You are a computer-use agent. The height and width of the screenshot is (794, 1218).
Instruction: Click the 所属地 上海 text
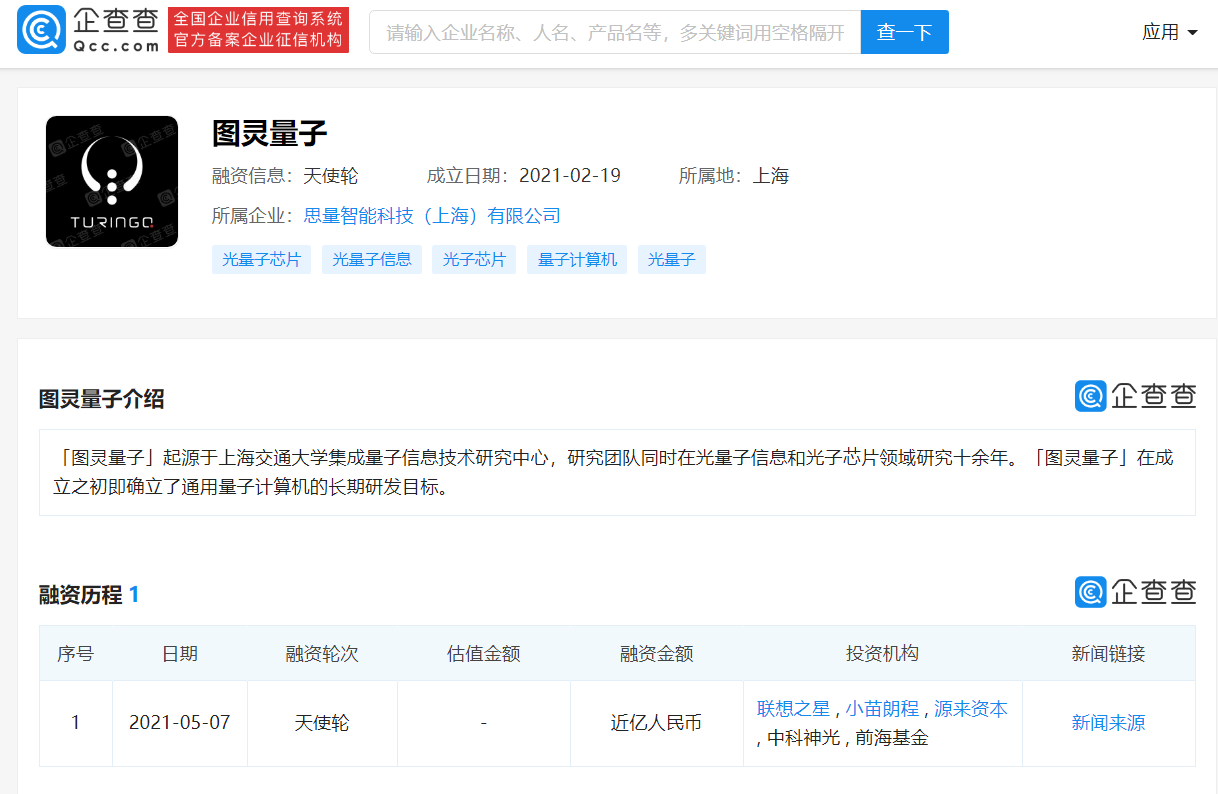[734, 176]
